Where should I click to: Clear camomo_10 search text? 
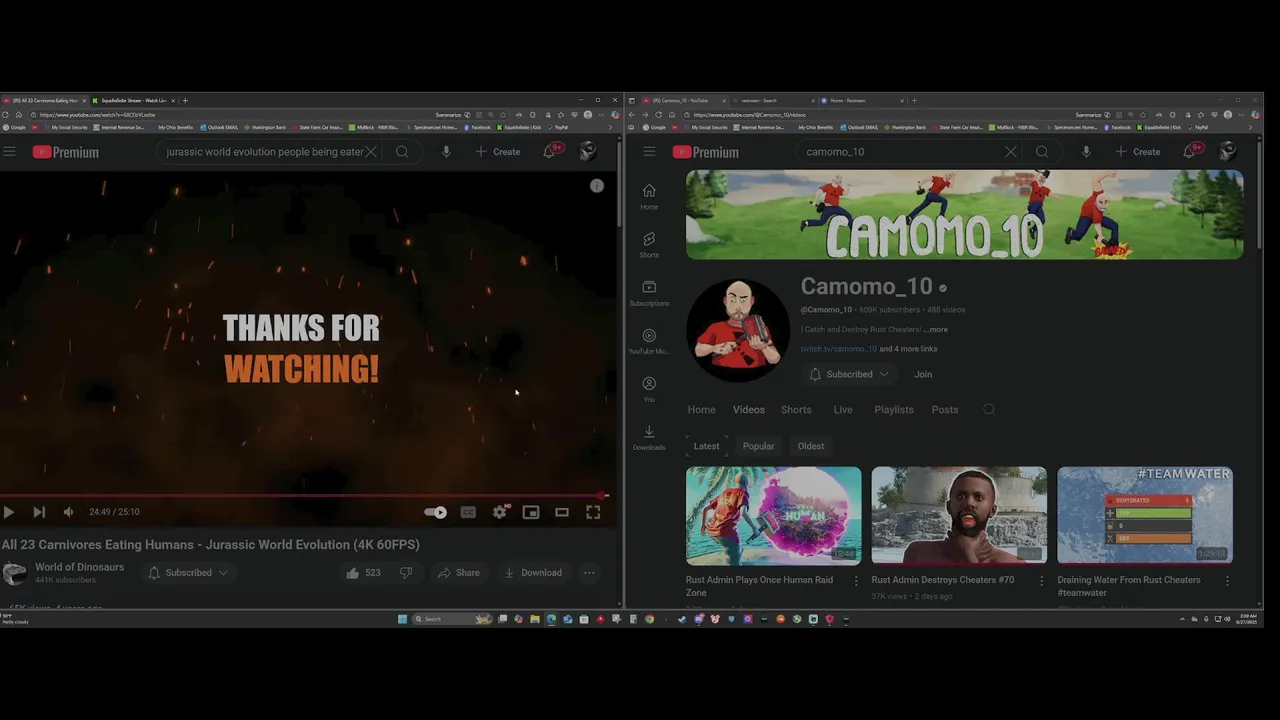(x=1011, y=152)
